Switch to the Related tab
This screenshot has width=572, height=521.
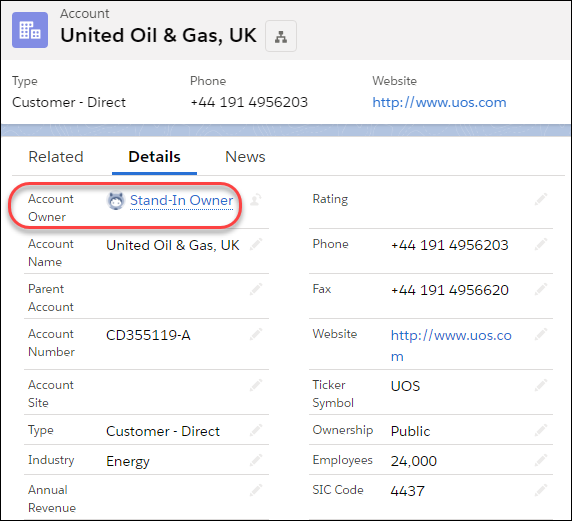point(56,157)
